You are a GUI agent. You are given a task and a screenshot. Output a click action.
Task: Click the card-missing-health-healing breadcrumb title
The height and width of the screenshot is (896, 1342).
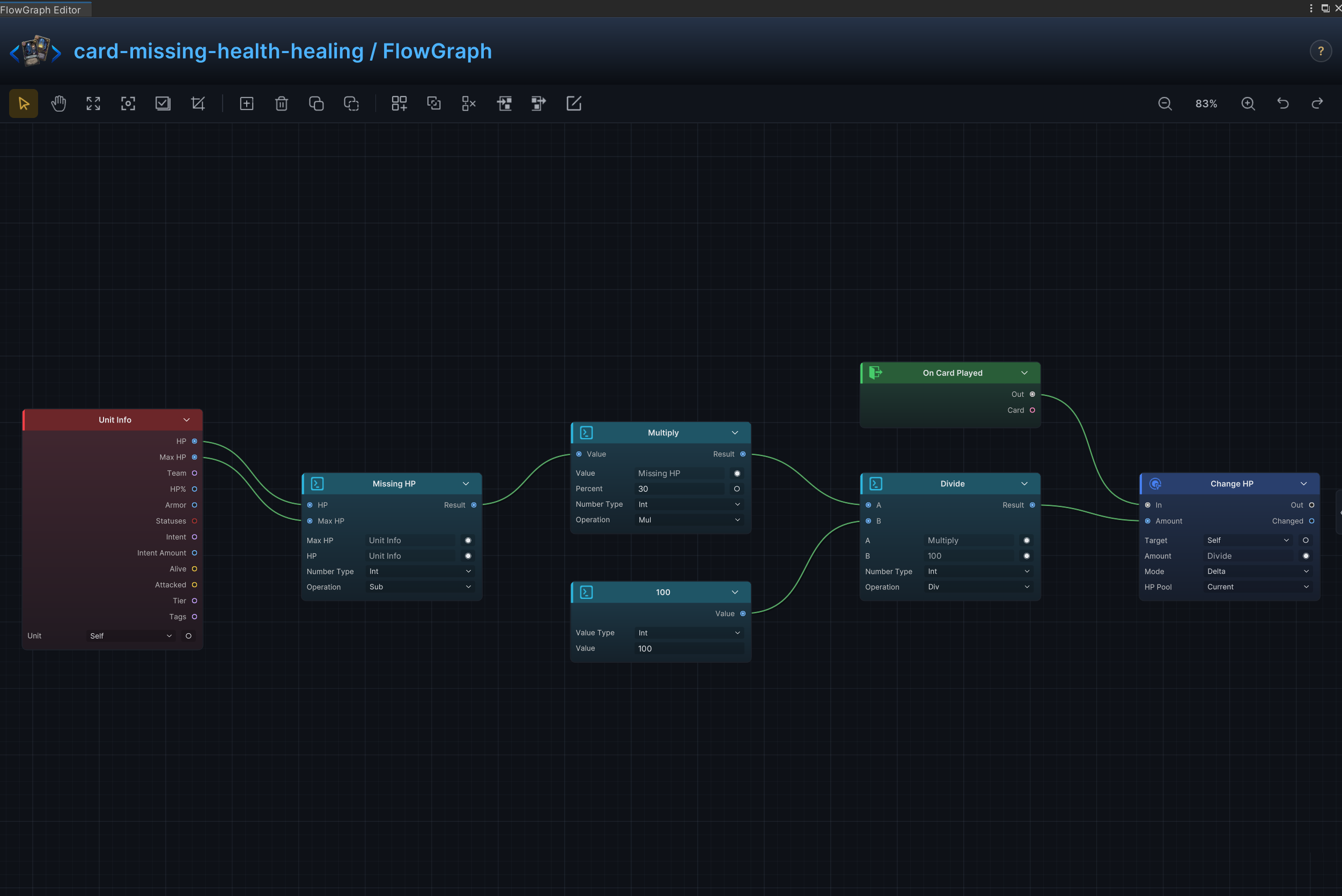[x=218, y=51]
